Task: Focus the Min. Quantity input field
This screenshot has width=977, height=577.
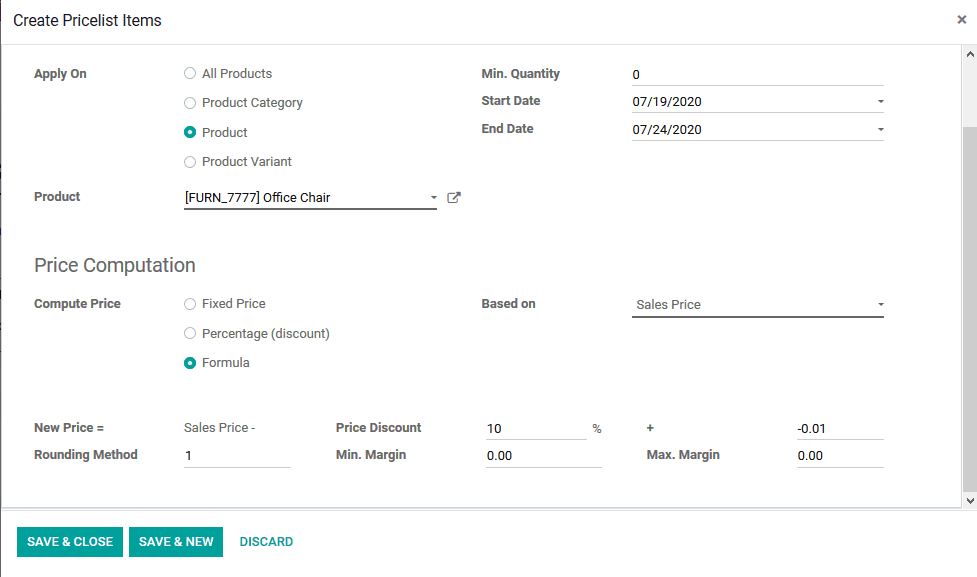Action: pyautogui.click(x=758, y=75)
